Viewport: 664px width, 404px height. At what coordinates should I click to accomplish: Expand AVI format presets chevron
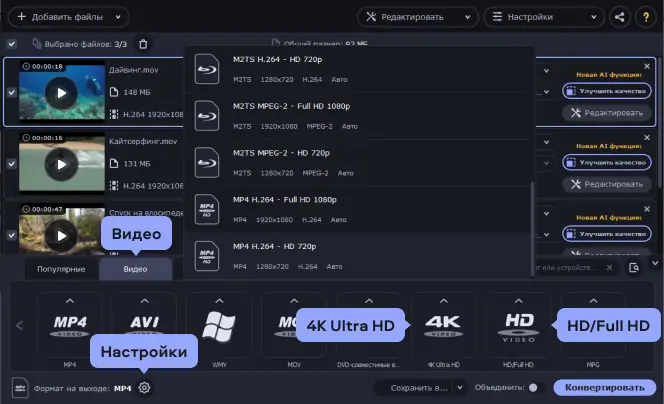[x=144, y=301]
